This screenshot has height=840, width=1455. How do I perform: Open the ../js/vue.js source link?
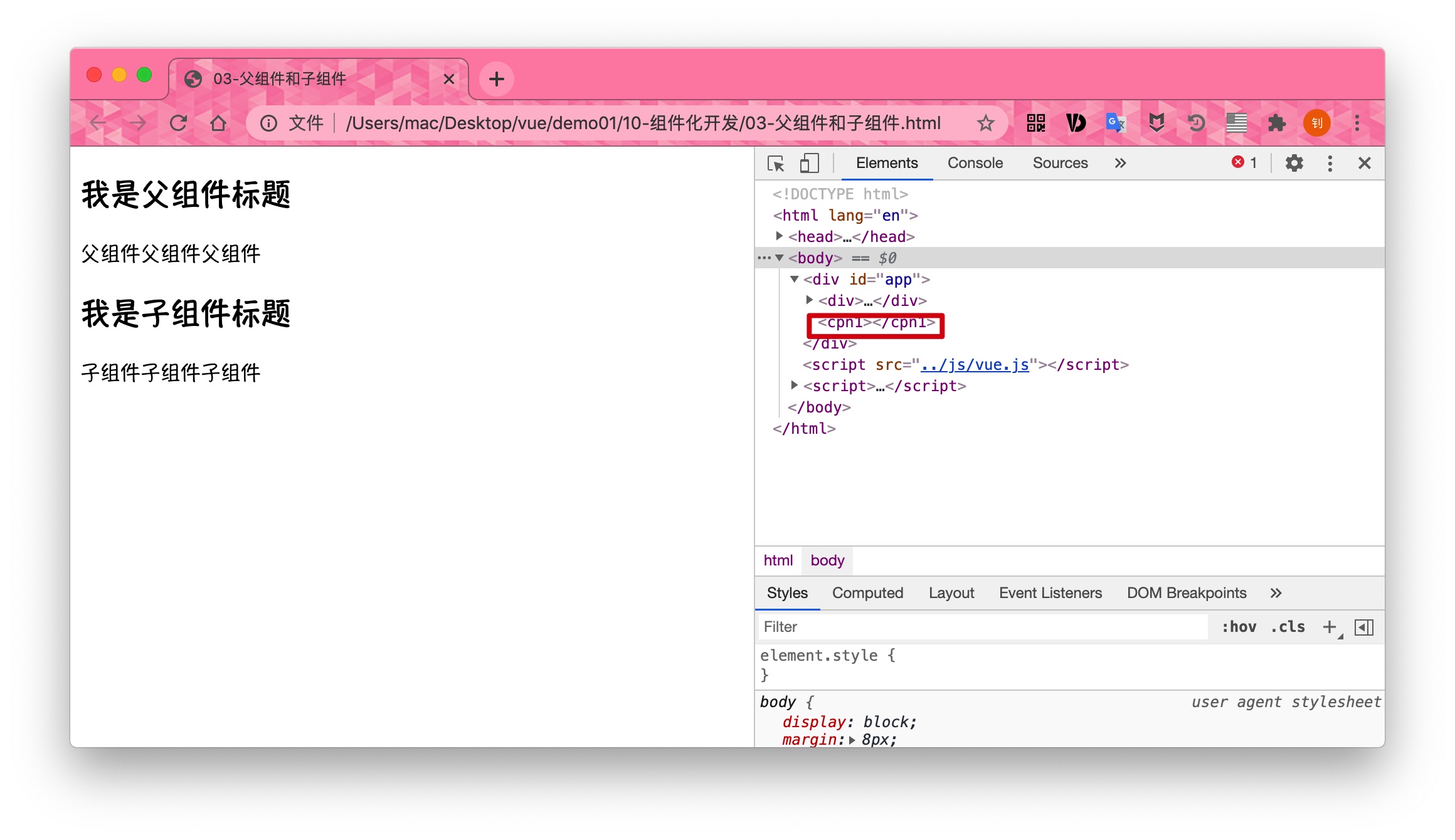[x=974, y=365]
